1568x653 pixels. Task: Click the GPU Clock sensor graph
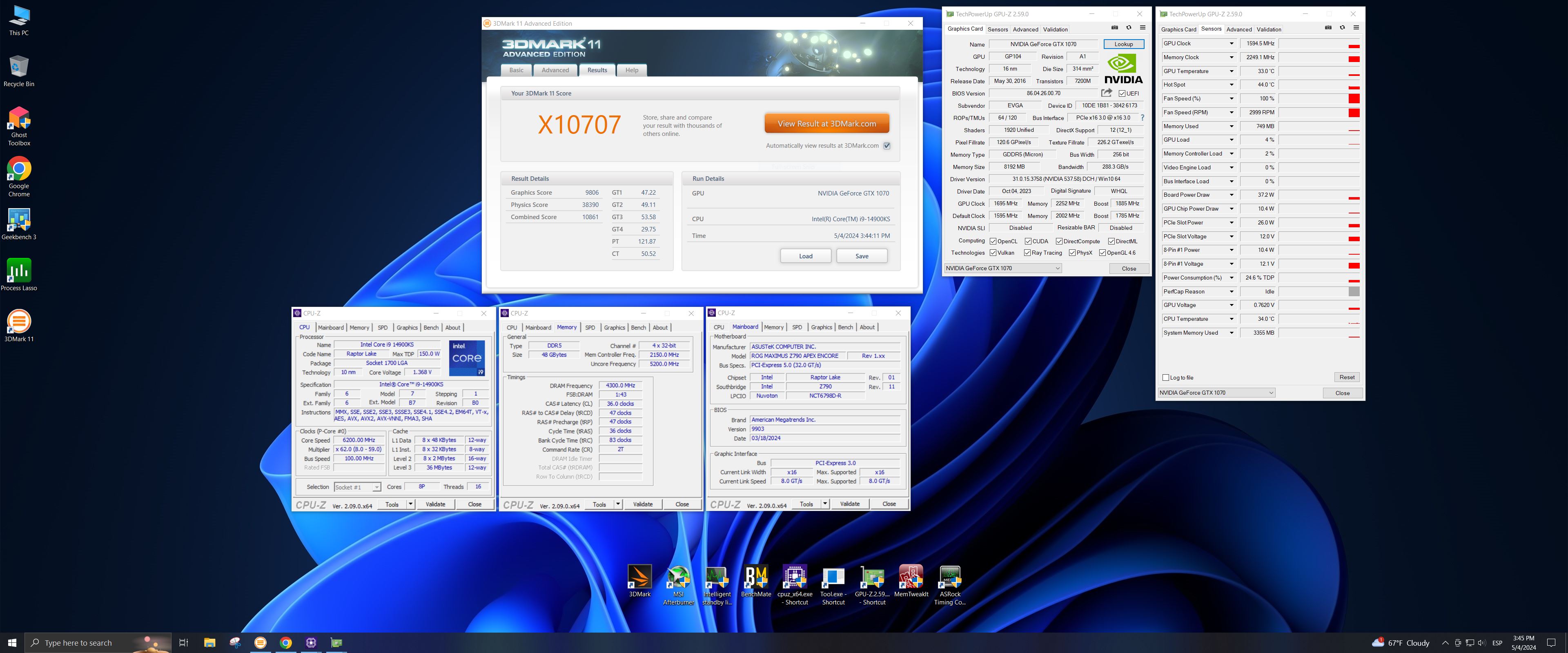tap(1319, 44)
